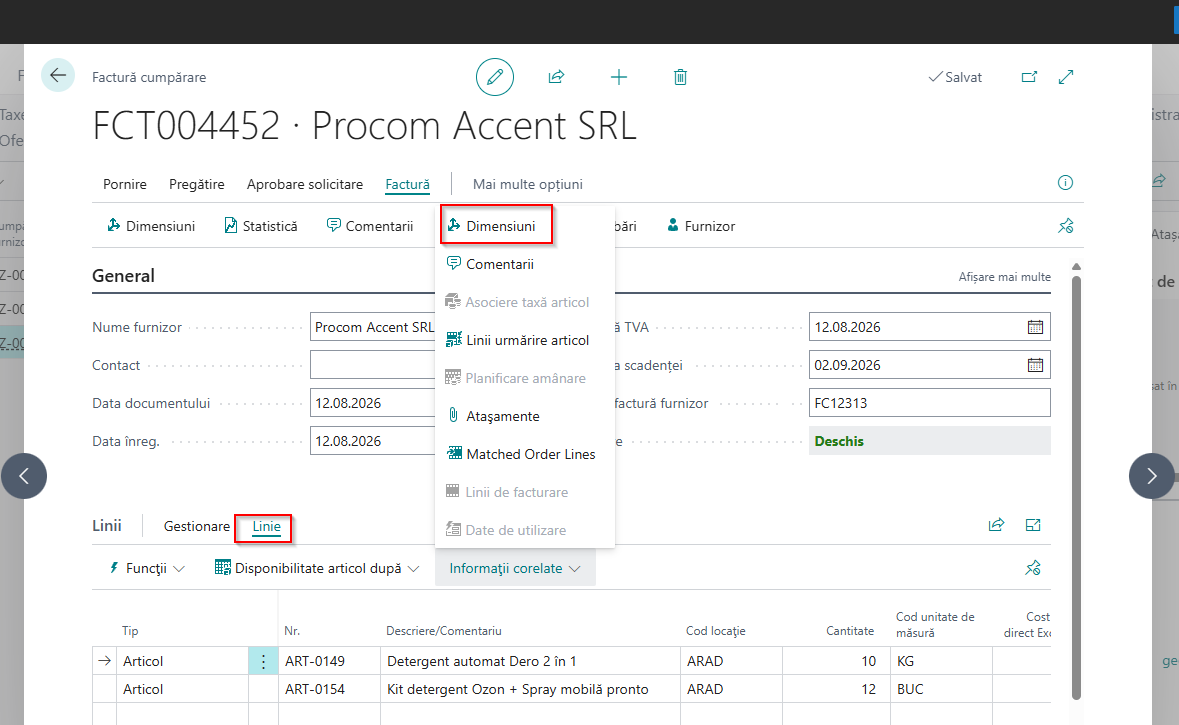1179x725 pixels.
Task: Switch to the Pornire tab
Action: click(x=125, y=184)
